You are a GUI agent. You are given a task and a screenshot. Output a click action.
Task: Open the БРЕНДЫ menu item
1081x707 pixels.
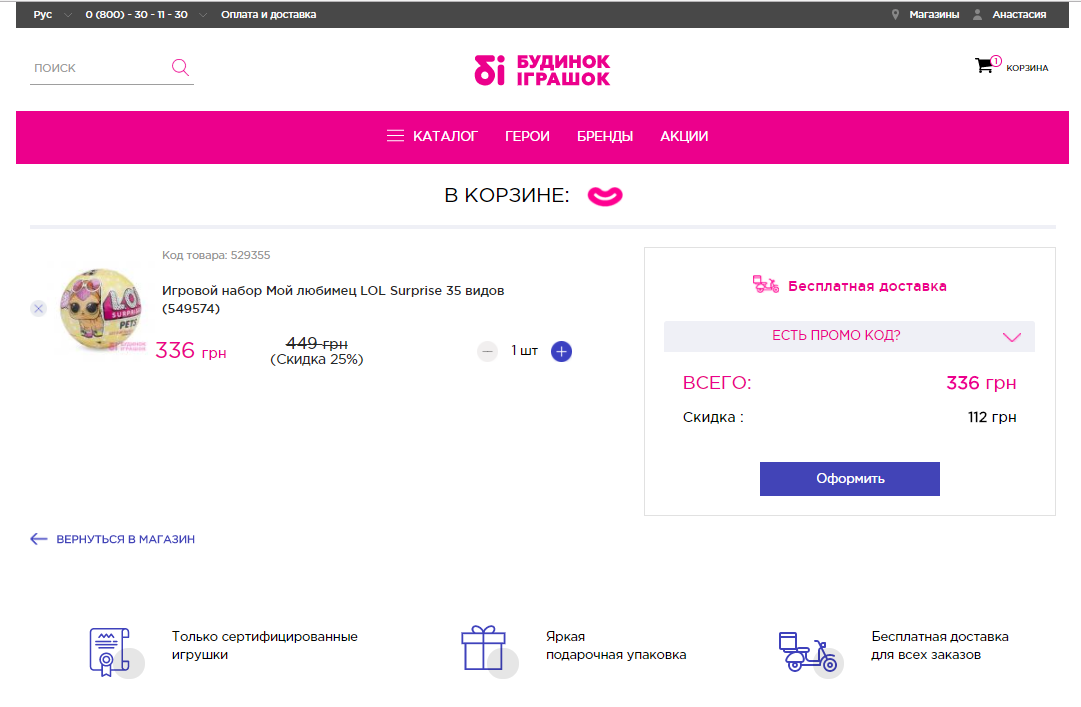click(x=605, y=136)
